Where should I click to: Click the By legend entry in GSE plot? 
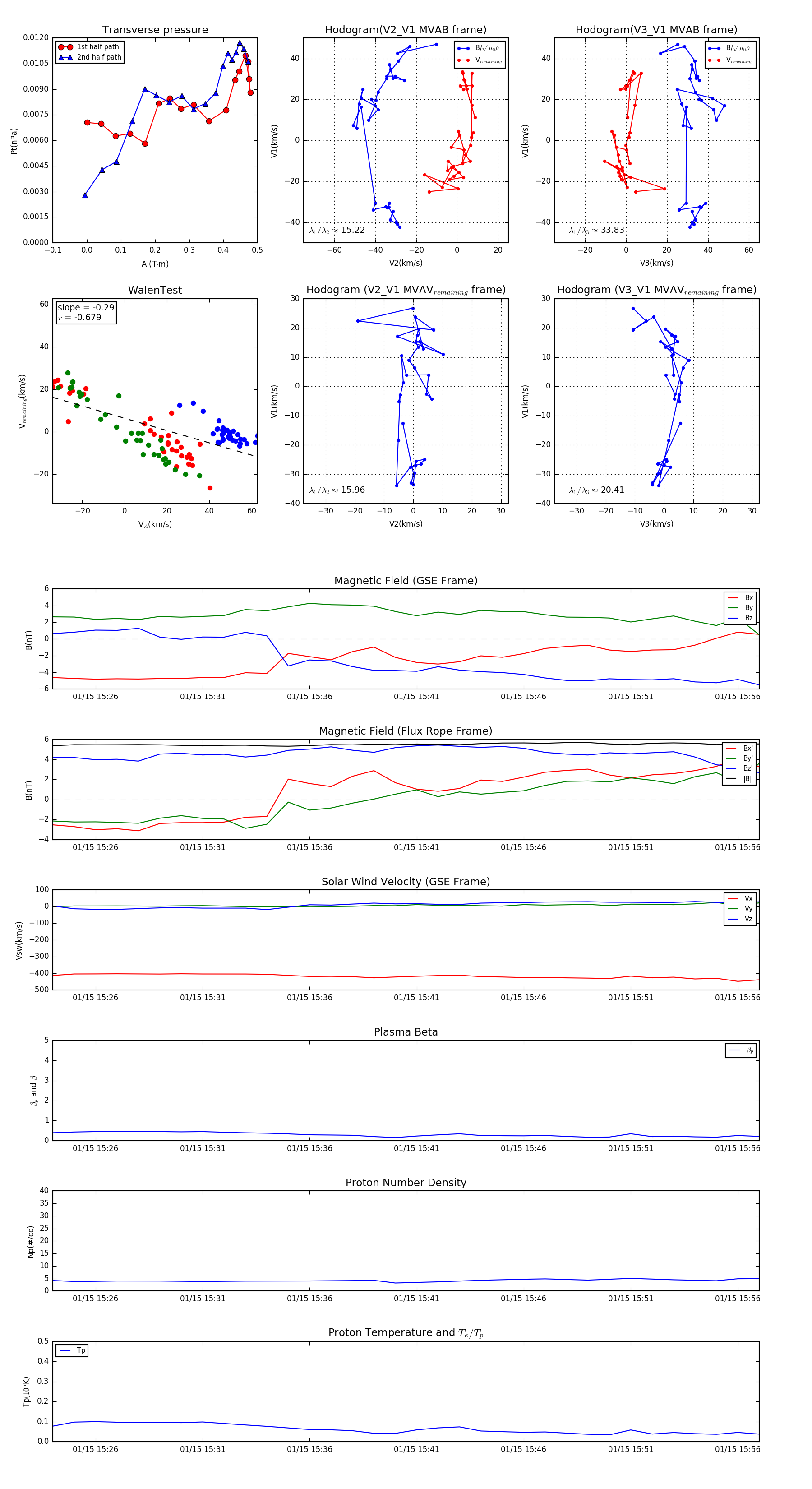click(x=740, y=607)
